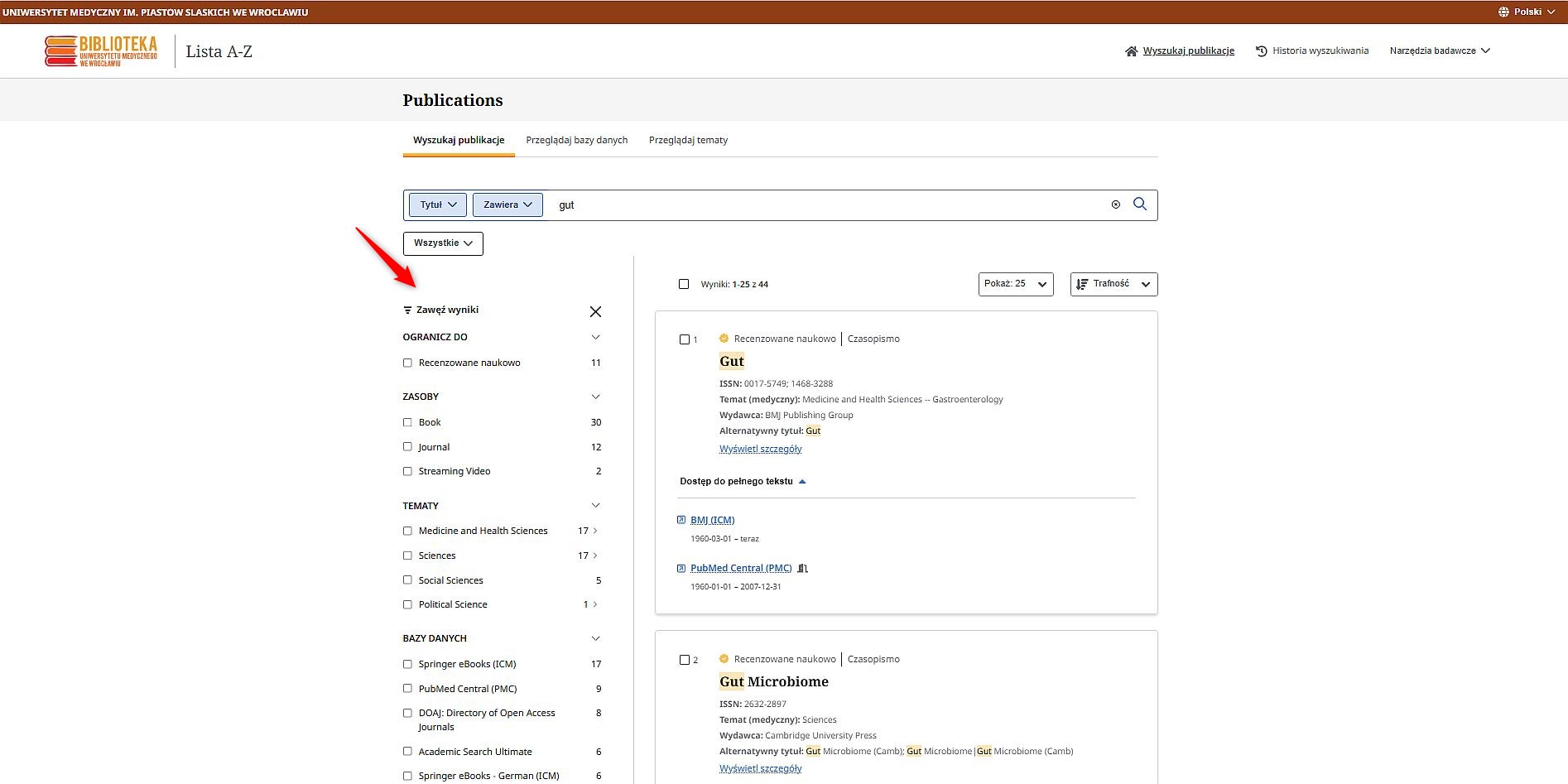Open the Pokaż: 25 results dropdown
The width and height of the screenshot is (1568, 784).
1015,284
